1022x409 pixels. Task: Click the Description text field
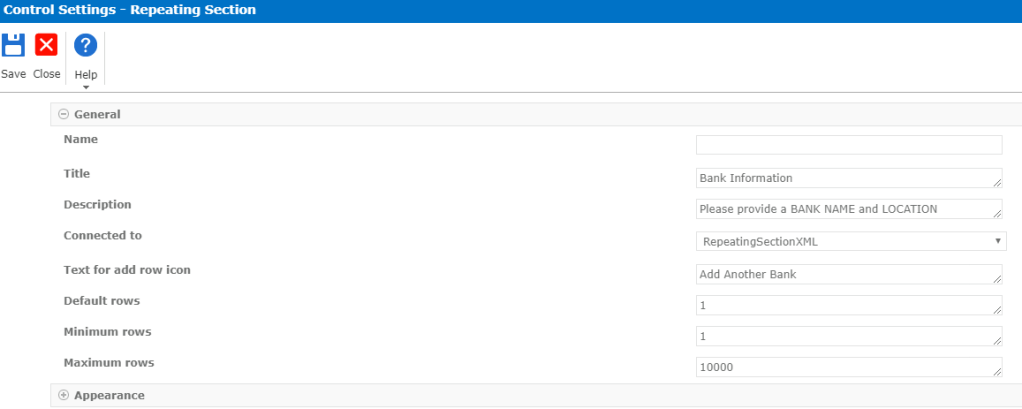[845, 209]
